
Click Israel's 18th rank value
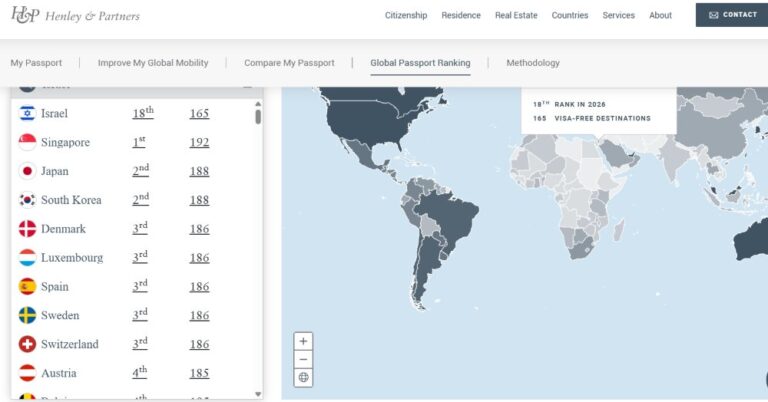pyautogui.click(x=143, y=113)
